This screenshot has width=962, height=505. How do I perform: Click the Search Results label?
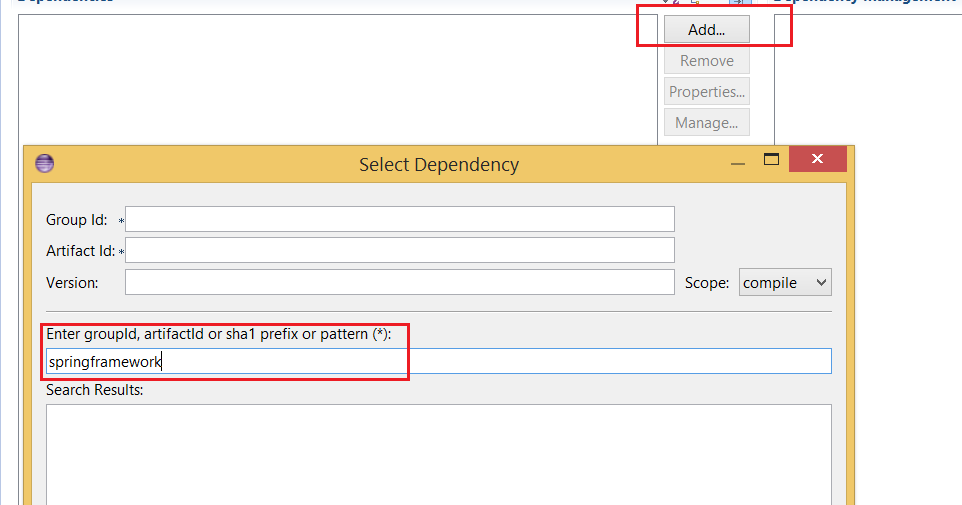(x=94, y=390)
